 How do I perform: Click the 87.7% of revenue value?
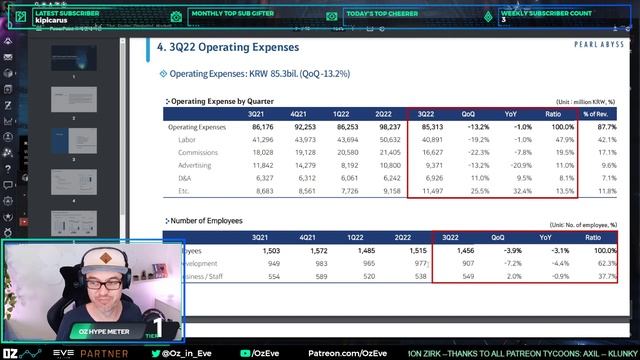tap(607, 127)
